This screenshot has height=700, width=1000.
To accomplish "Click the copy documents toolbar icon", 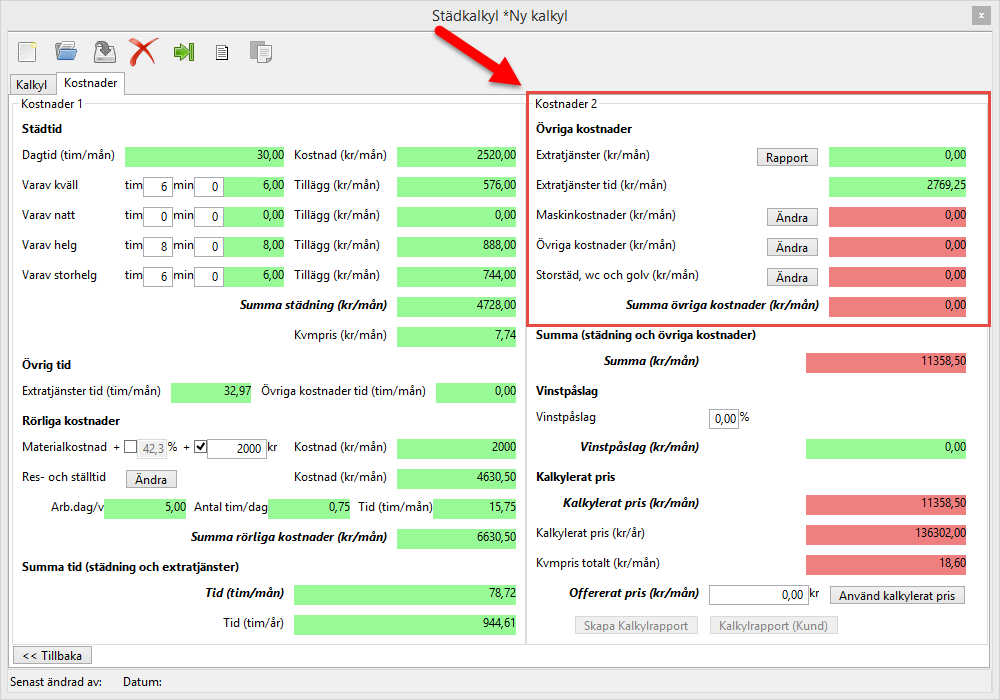I will point(260,52).
